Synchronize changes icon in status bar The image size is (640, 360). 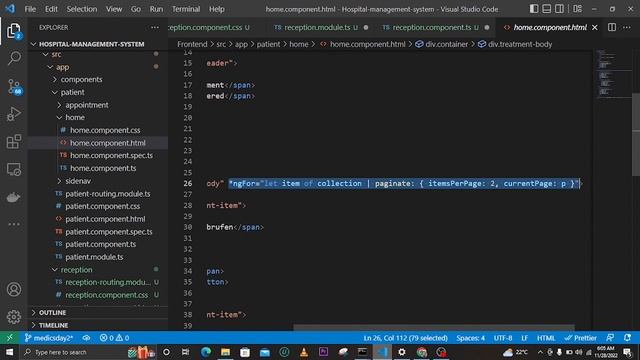pyautogui.click(x=86, y=338)
